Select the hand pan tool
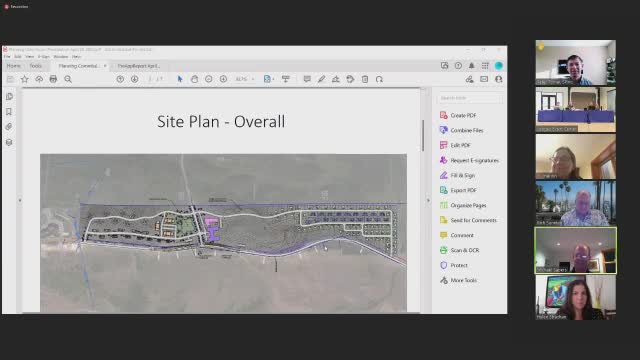Viewport: 640px width, 360px height. tap(194, 79)
